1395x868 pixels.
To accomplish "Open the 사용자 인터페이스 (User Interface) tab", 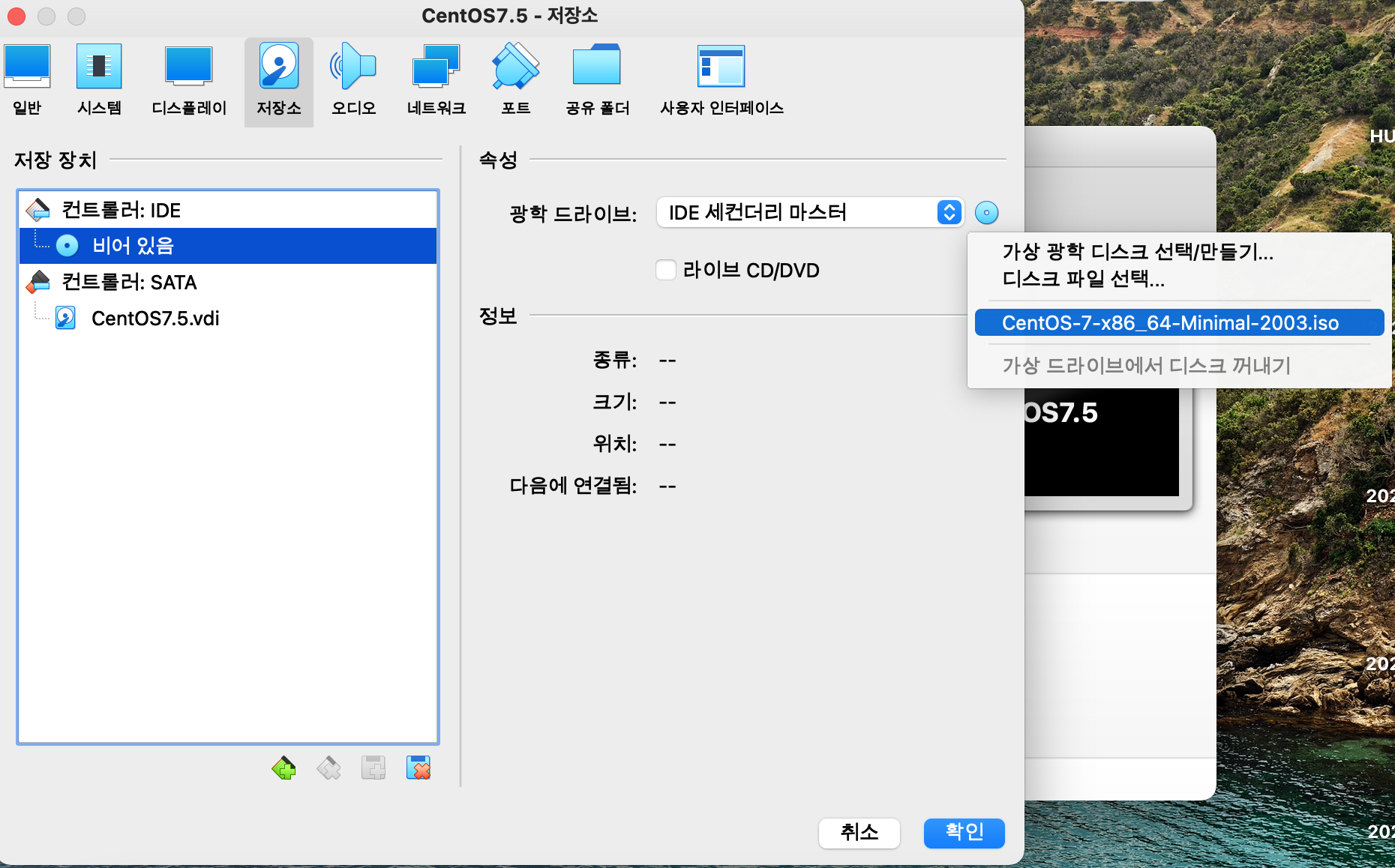I will point(721,81).
